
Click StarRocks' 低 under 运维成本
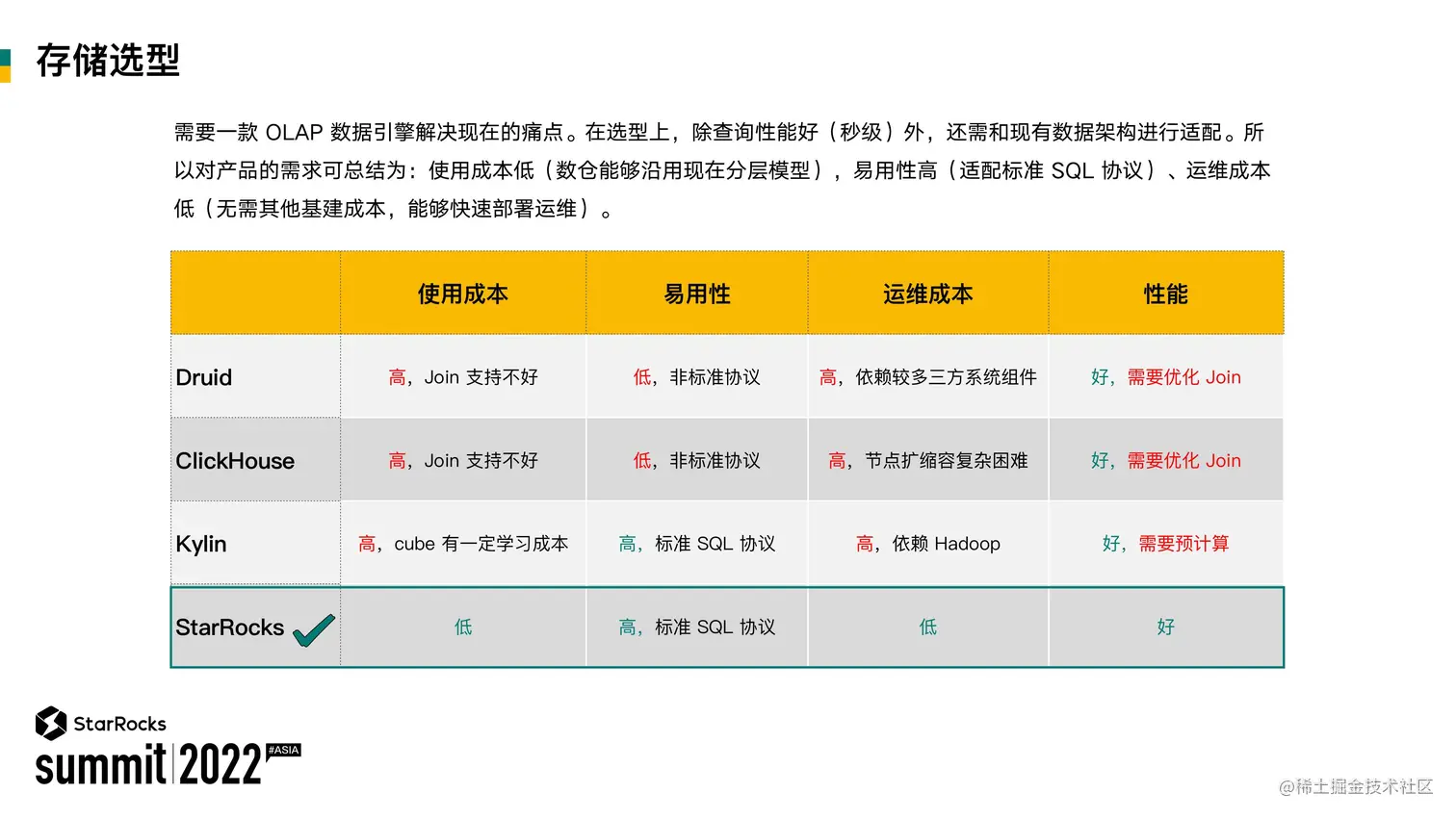point(928,627)
